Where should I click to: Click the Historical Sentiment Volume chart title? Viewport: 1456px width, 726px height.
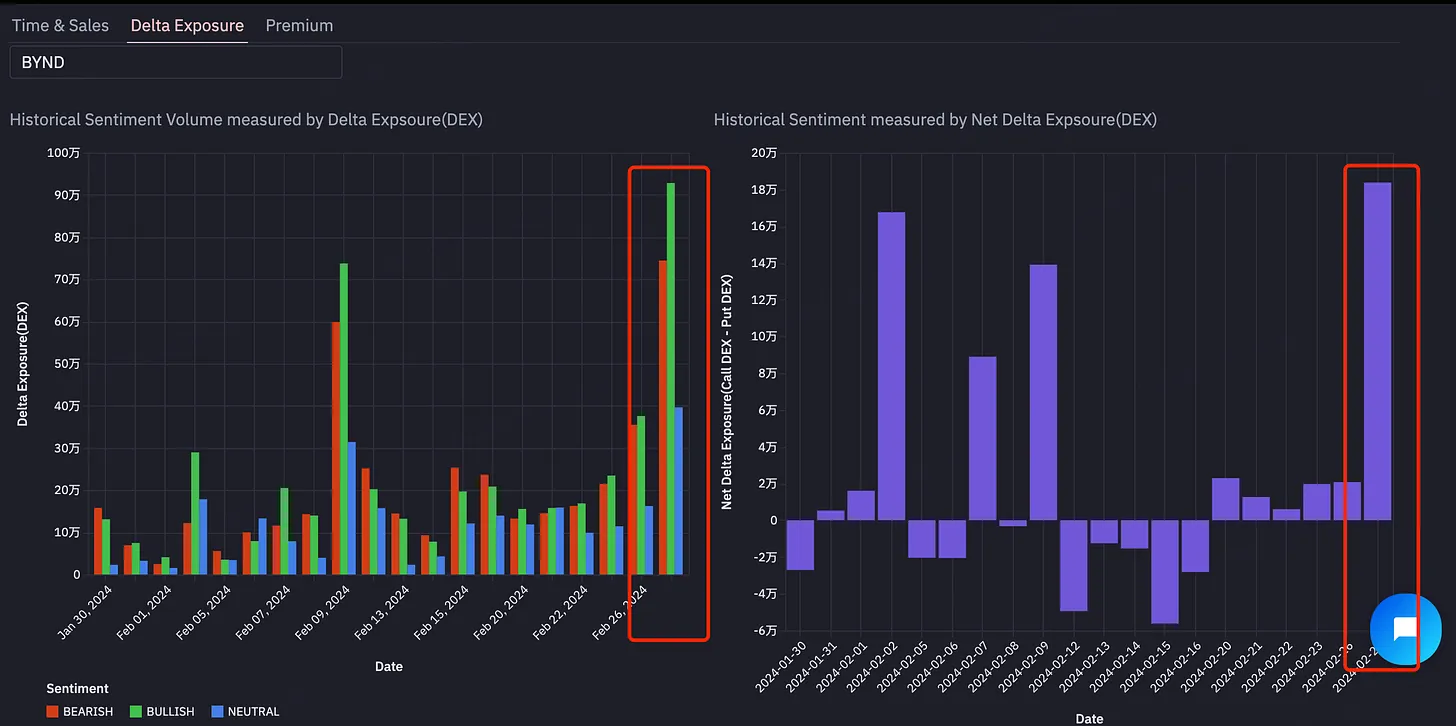pos(246,119)
